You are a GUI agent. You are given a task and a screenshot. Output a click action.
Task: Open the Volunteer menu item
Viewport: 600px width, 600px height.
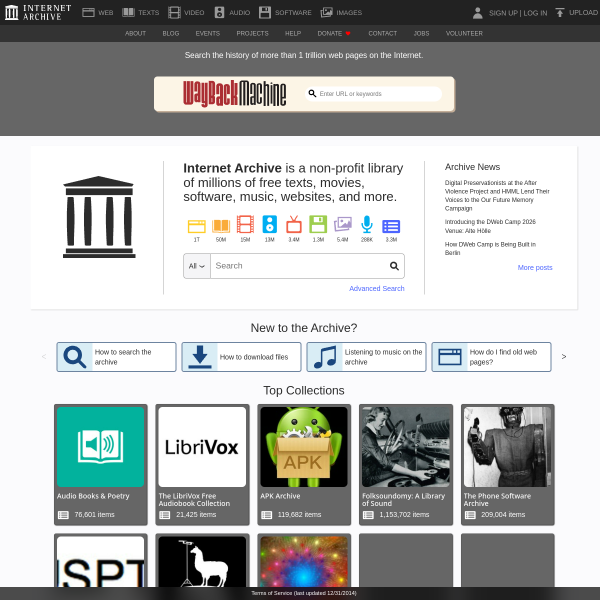click(464, 33)
